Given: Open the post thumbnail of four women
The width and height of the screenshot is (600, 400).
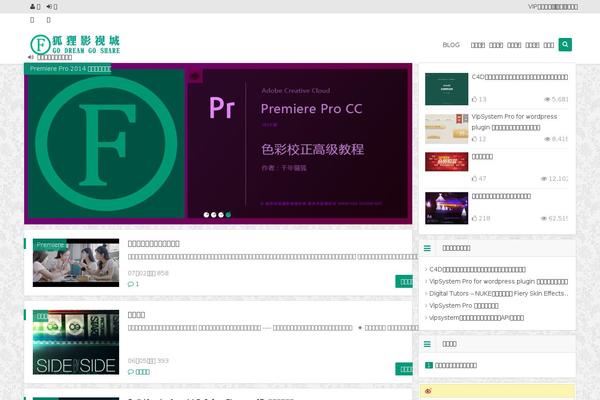Looking at the screenshot, I should (76, 263).
